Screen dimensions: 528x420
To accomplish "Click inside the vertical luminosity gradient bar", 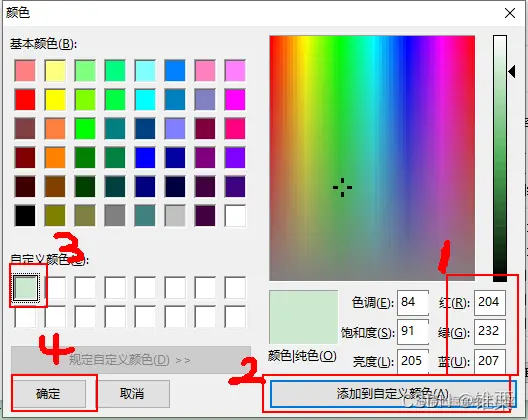I will (500, 158).
